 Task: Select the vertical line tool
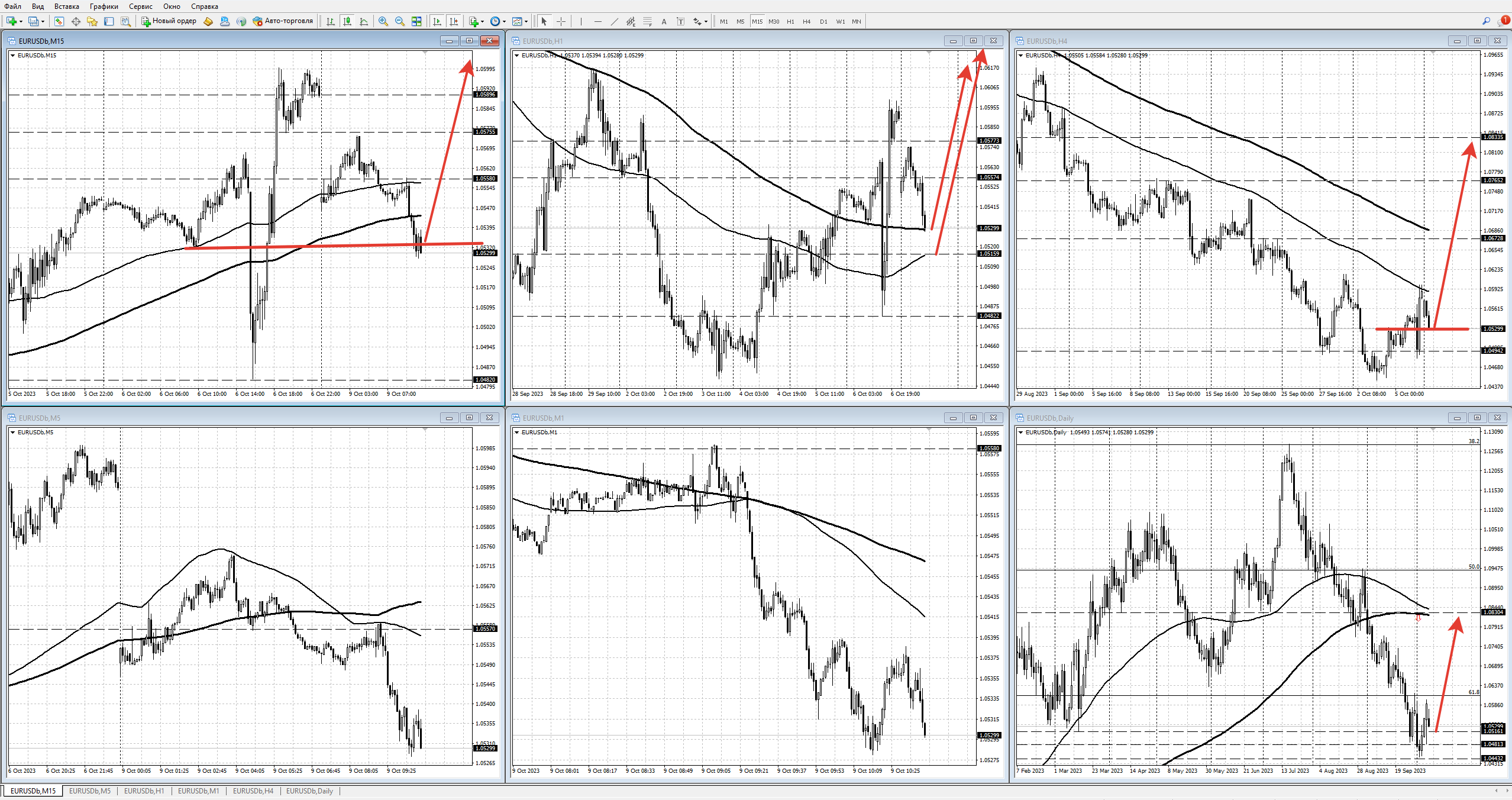(x=581, y=21)
